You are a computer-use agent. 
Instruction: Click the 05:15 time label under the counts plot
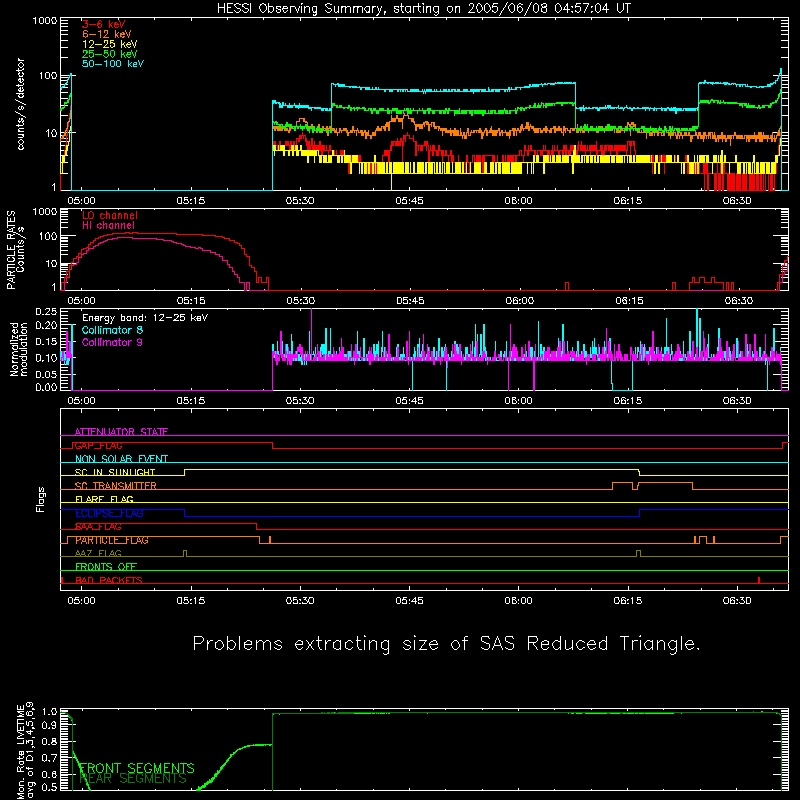click(x=191, y=201)
